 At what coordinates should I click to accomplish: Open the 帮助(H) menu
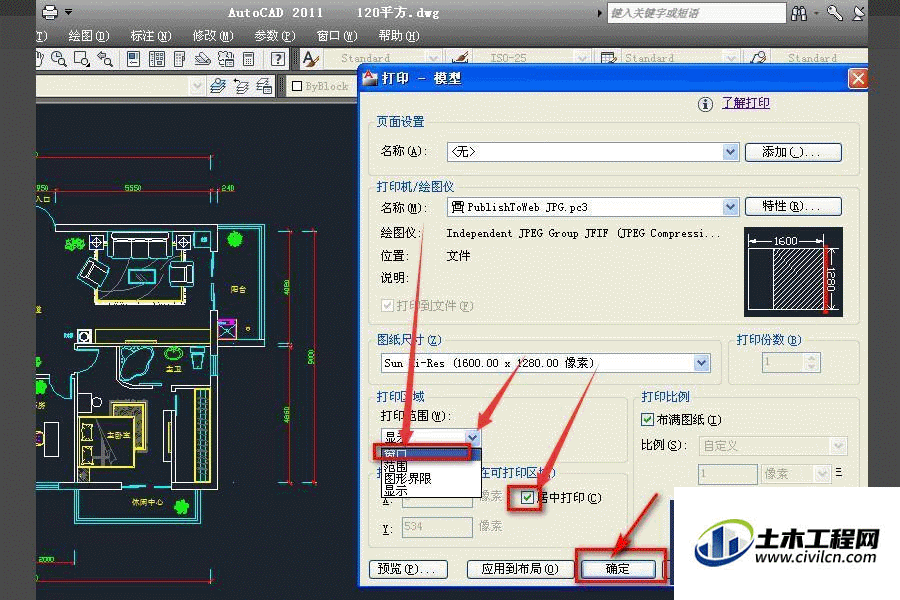point(399,36)
